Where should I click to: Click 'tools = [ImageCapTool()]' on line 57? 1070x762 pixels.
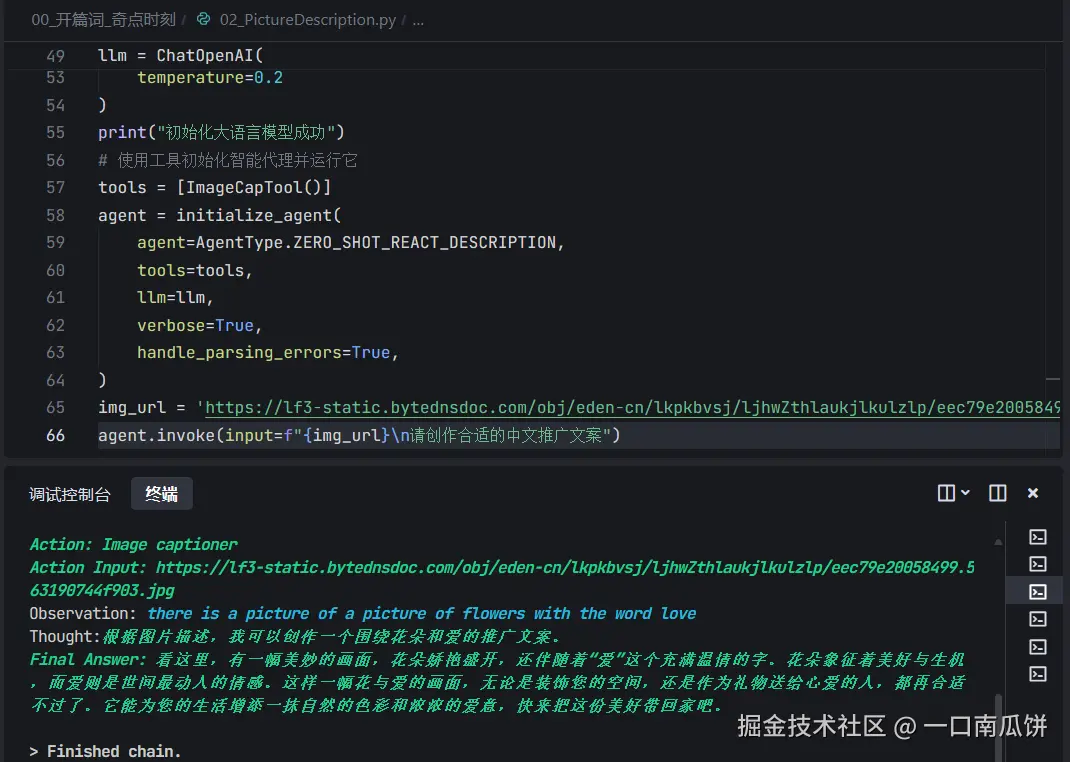coord(214,188)
